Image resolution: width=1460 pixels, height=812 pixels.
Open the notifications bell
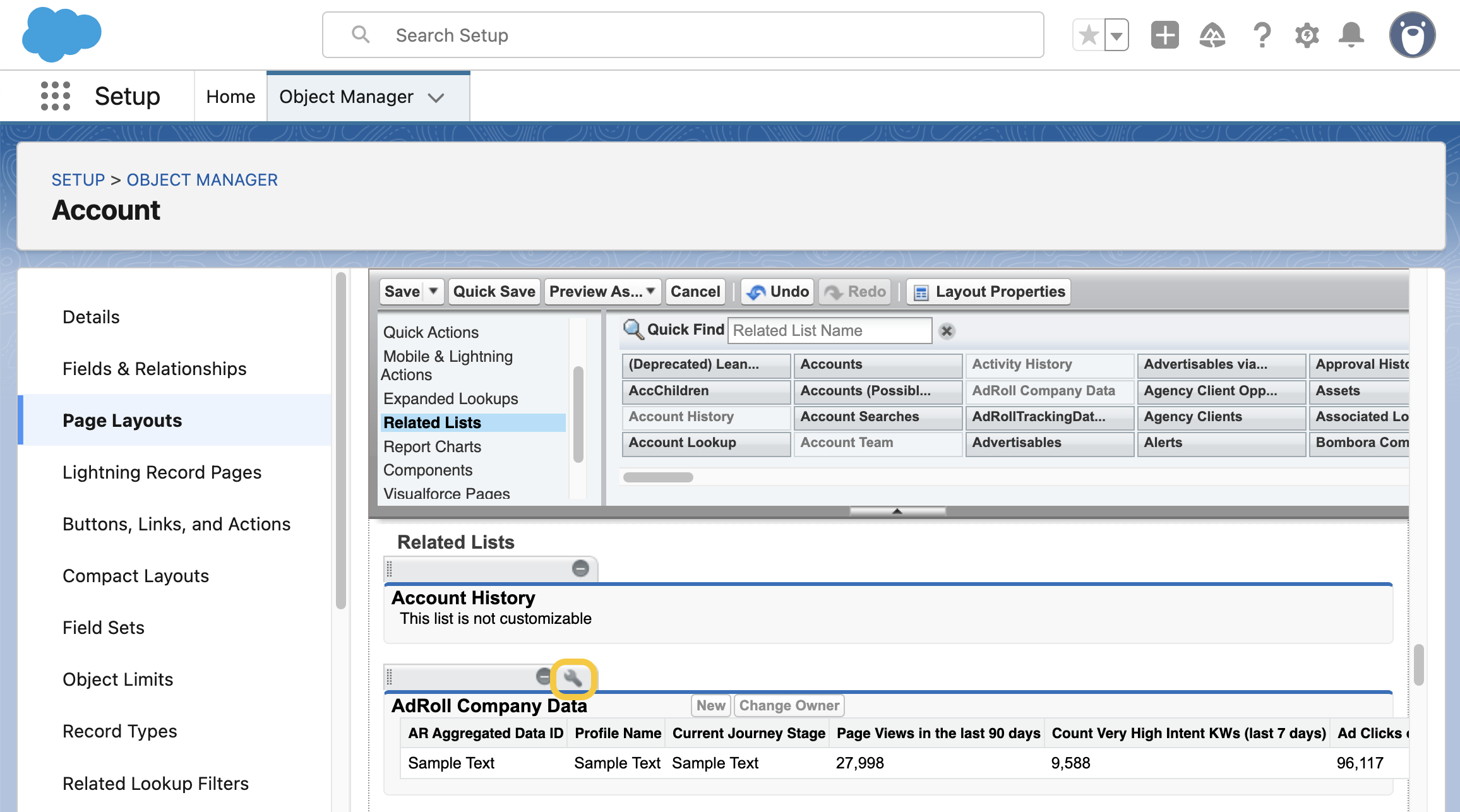pyautogui.click(x=1351, y=35)
